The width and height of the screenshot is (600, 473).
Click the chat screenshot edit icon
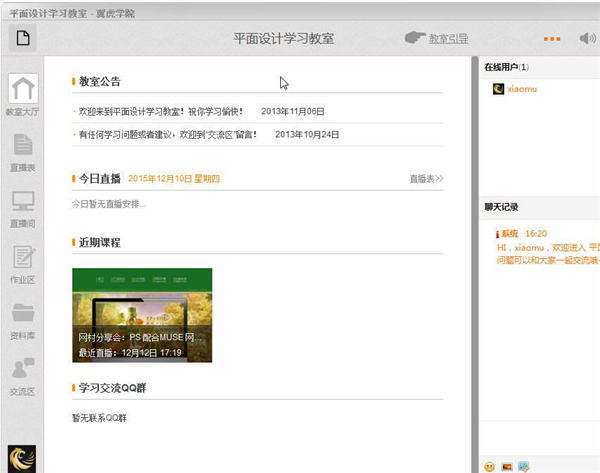pyautogui.click(x=523, y=466)
